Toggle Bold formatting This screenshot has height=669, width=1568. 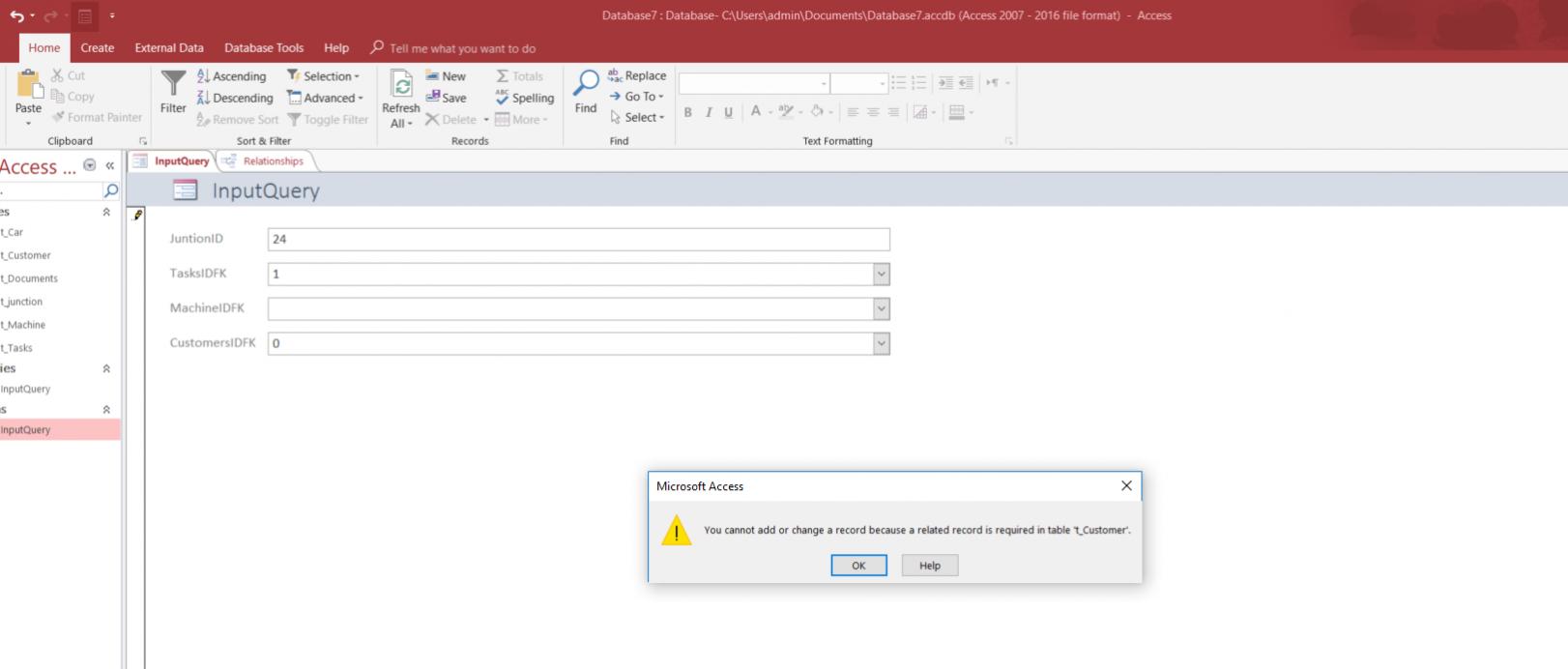(x=687, y=112)
